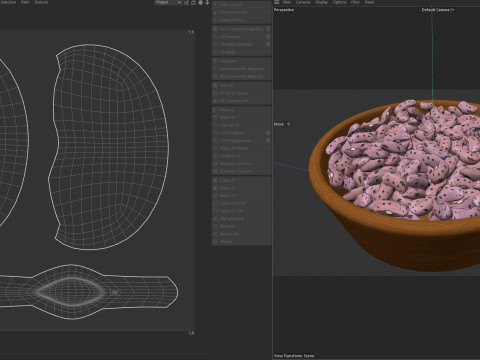Choose Clear UV Pins command
The height and width of the screenshot is (360, 480).
pyautogui.click(x=242, y=20)
